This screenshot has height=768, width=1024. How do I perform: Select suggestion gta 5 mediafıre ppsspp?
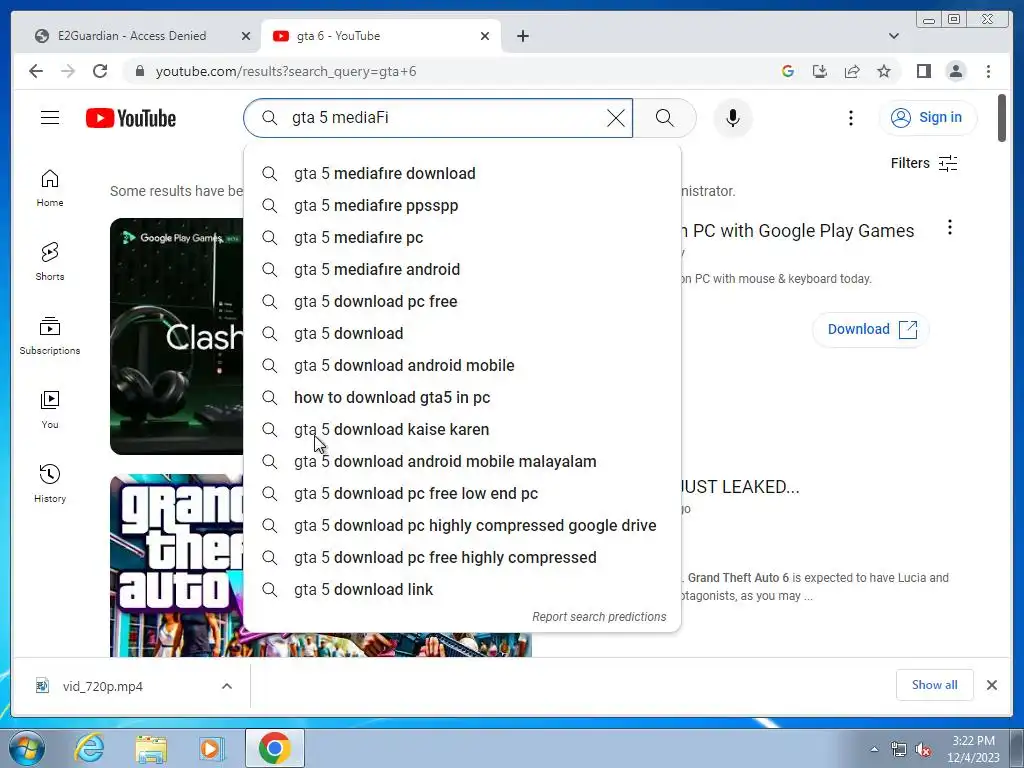point(462,205)
